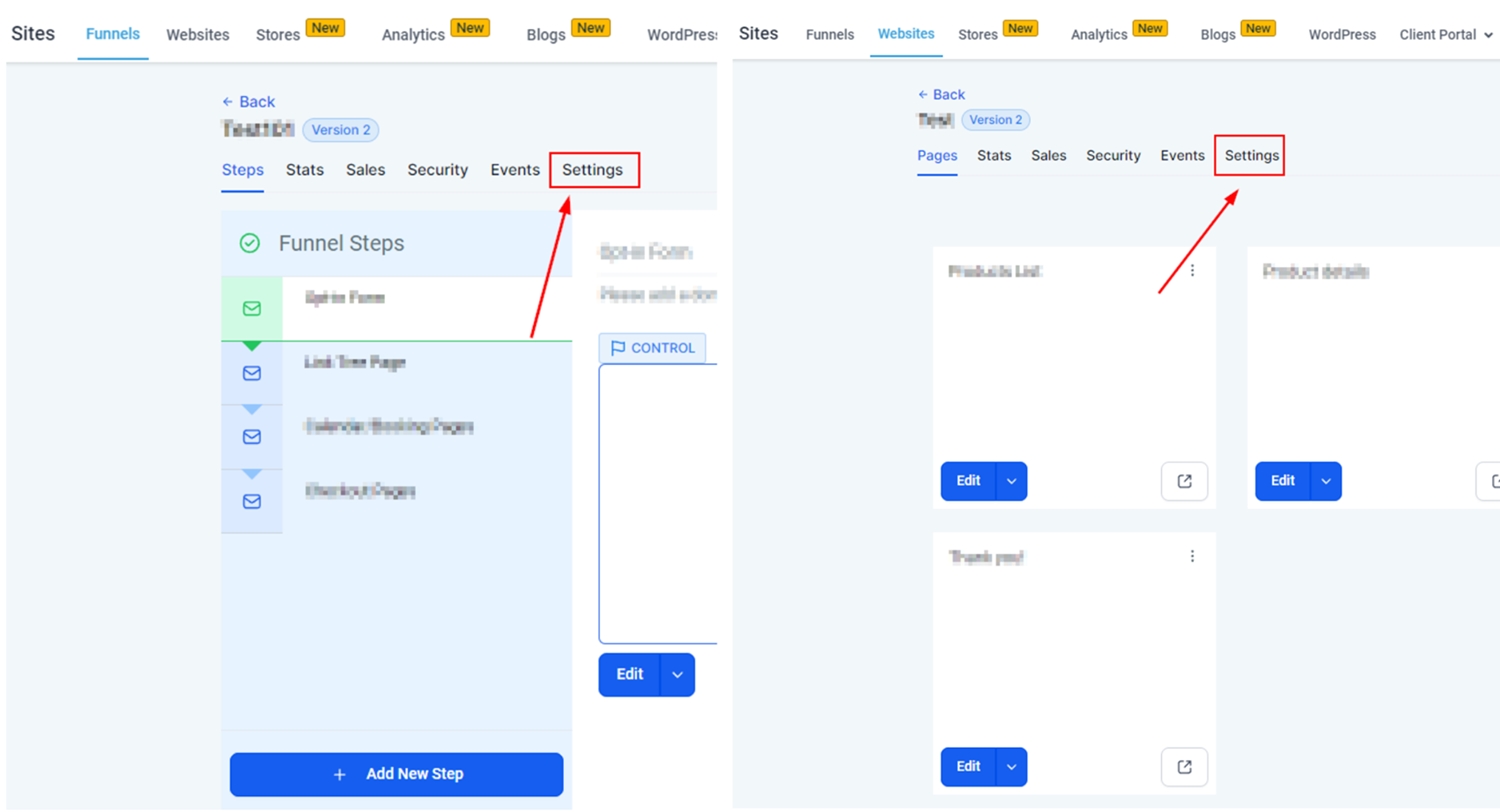Open the Settings tab in the funnel view
The width and height of the screenshot is (1500, 812).
592,170
